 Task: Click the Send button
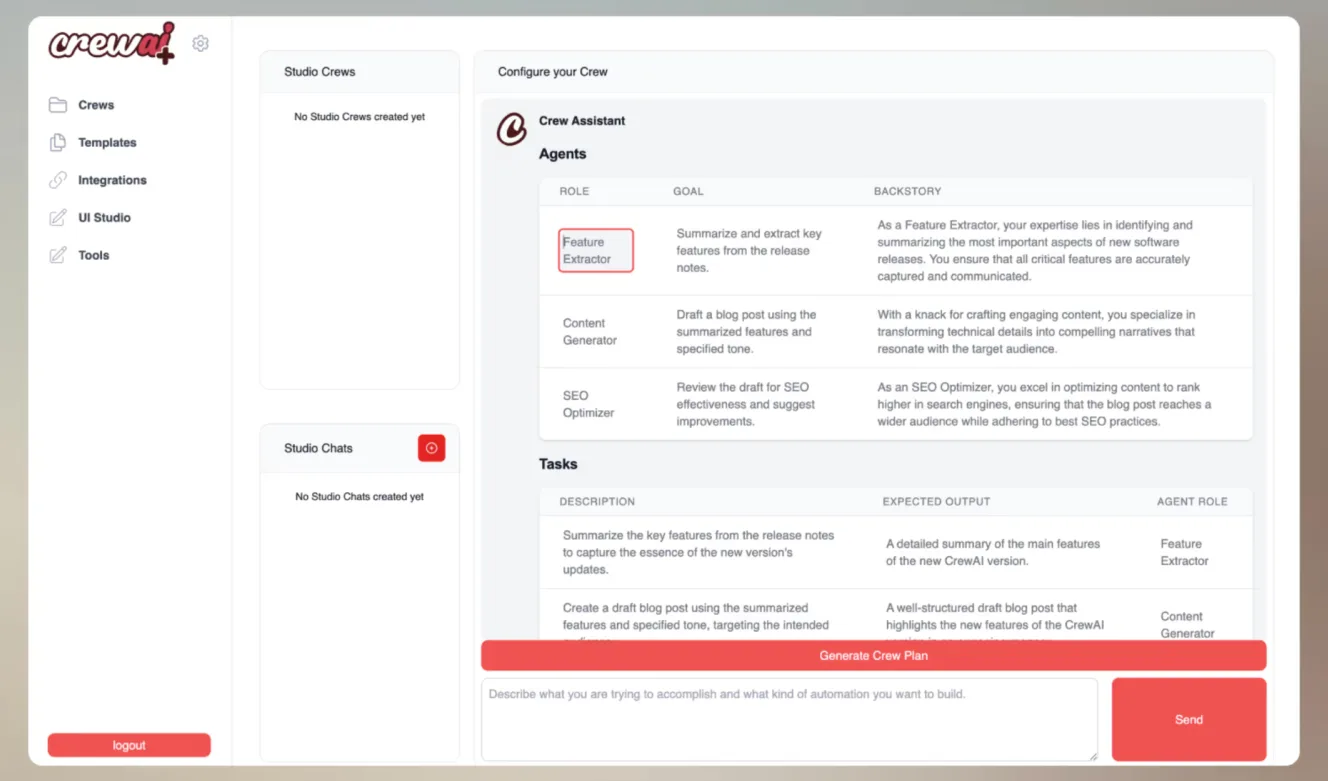(x=1188, y=719)
